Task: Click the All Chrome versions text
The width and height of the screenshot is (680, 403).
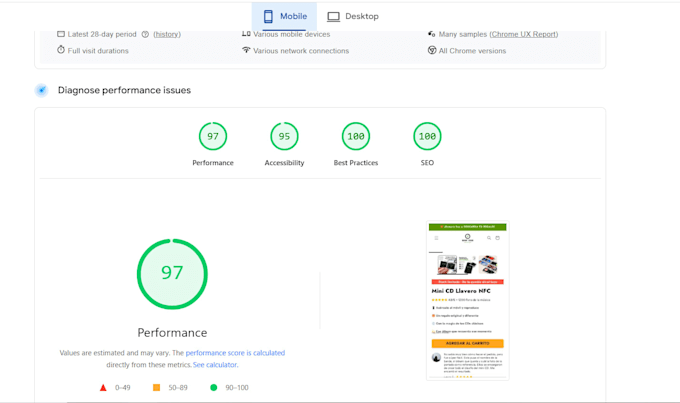Action: 472,51
